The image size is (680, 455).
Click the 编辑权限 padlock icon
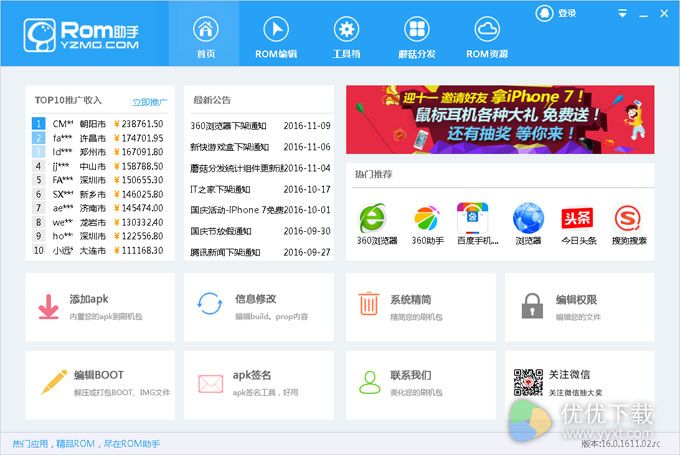coord(532,306)
